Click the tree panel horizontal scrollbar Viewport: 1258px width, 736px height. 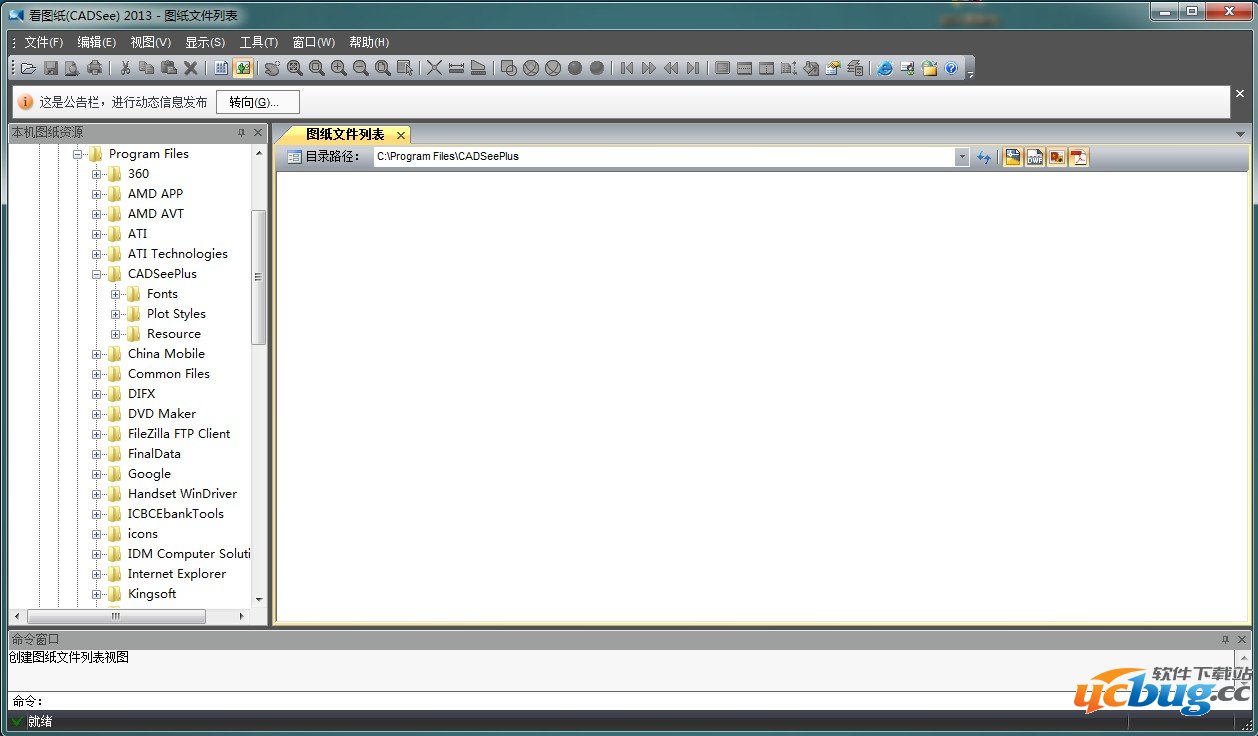[x=115, y=617]
